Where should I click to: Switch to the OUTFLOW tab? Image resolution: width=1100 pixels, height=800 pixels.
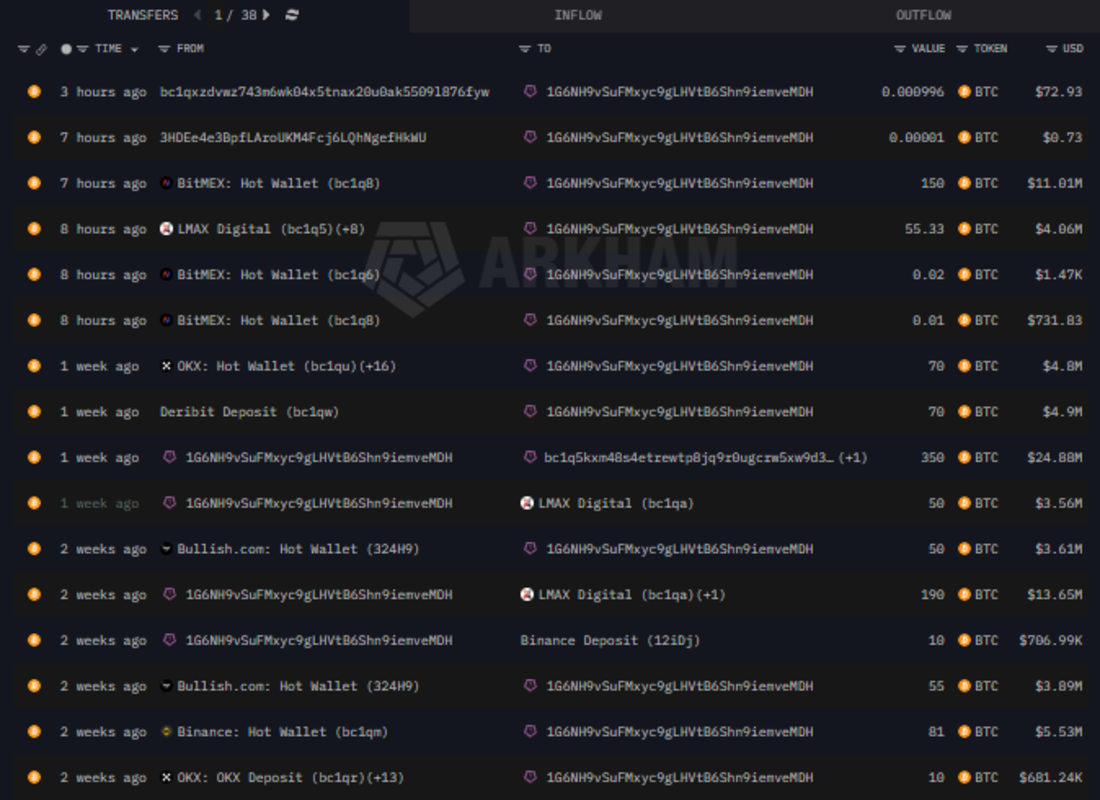click(x=923, y=15)
